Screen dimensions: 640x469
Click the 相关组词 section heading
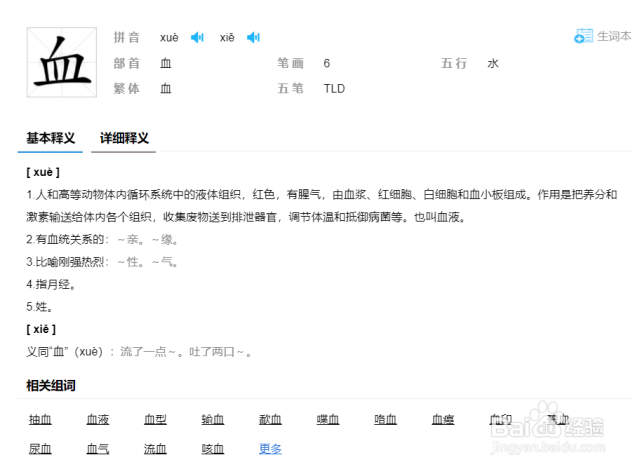(51, 386)
